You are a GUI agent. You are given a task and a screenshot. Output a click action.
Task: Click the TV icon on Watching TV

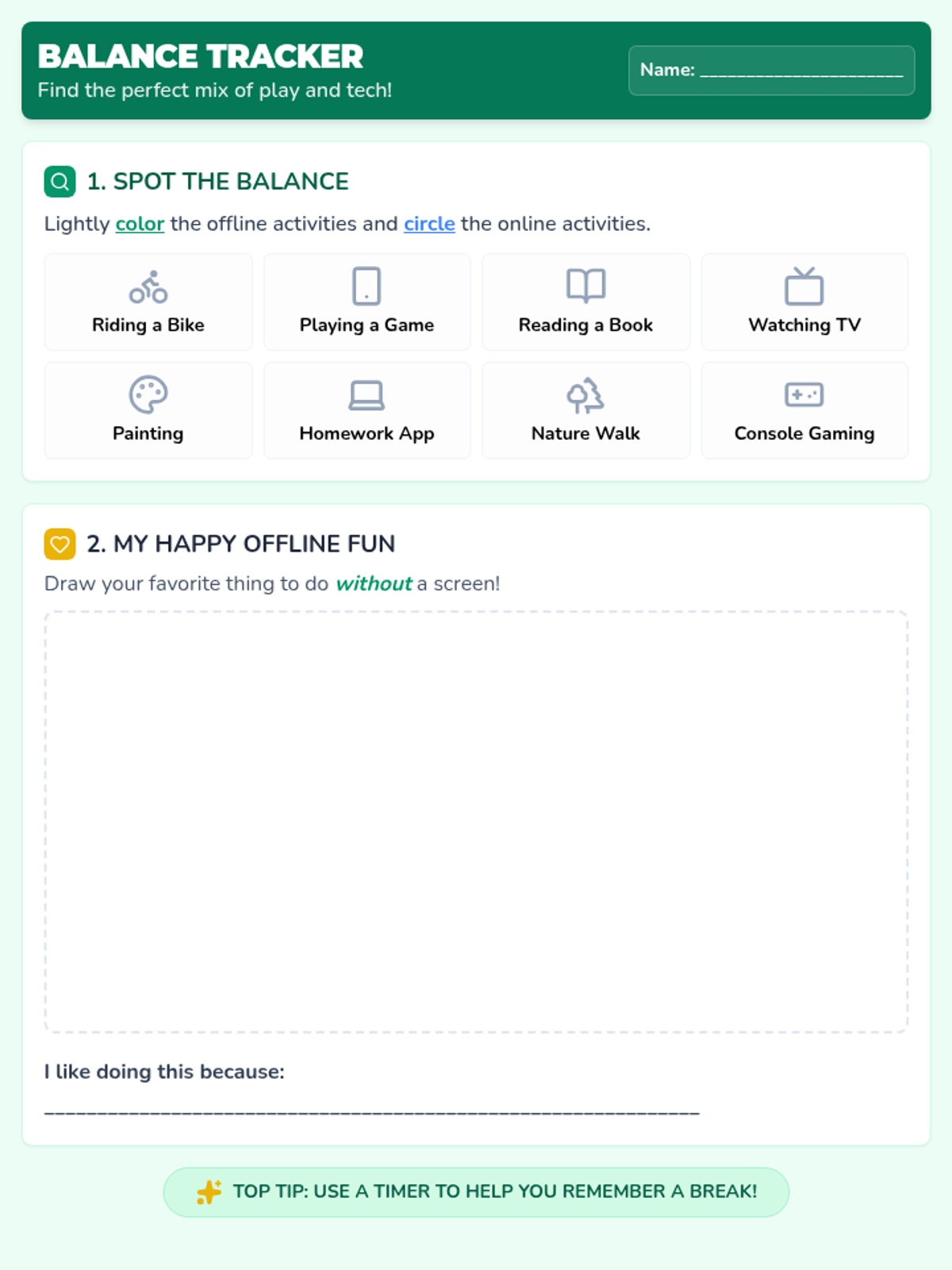[x=804, y=287]
